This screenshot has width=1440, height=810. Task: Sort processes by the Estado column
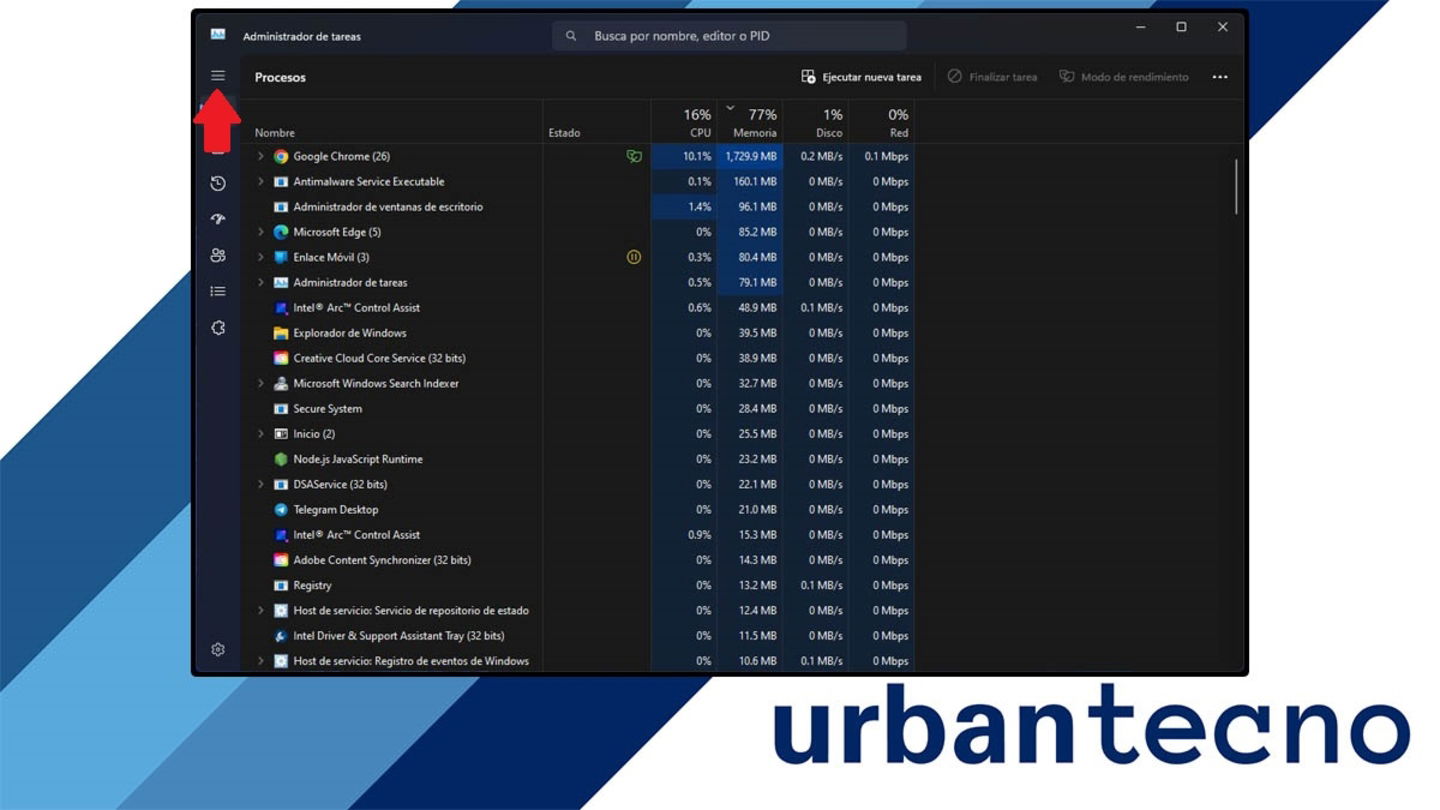click(564, 133)
